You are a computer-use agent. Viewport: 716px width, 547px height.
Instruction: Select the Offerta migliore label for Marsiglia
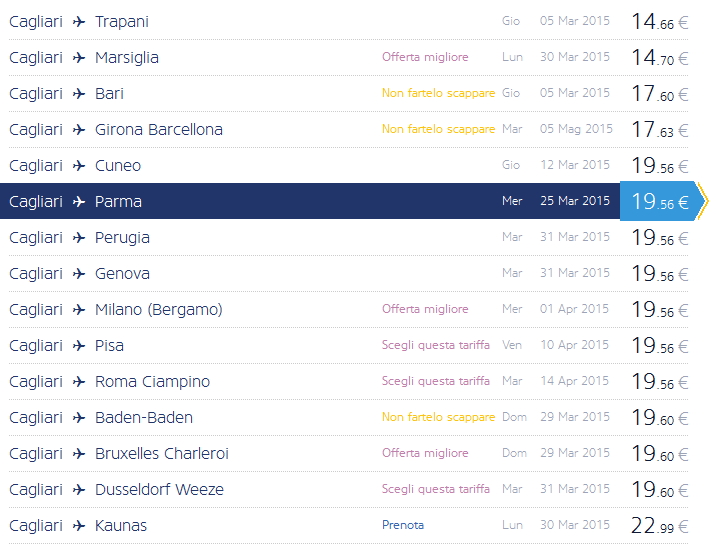coord(425,58)
